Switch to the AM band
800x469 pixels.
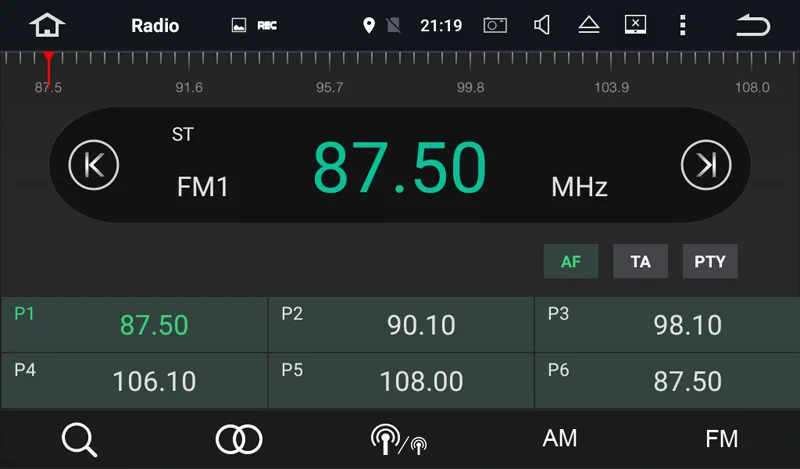[560, 438]
